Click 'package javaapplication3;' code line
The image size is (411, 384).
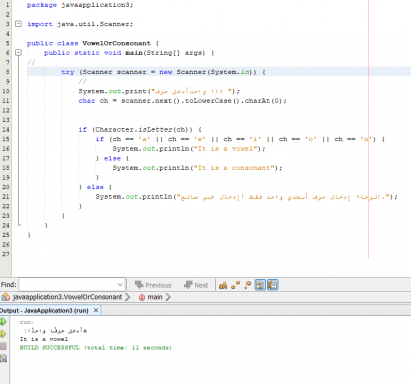(x=80, y=5)
